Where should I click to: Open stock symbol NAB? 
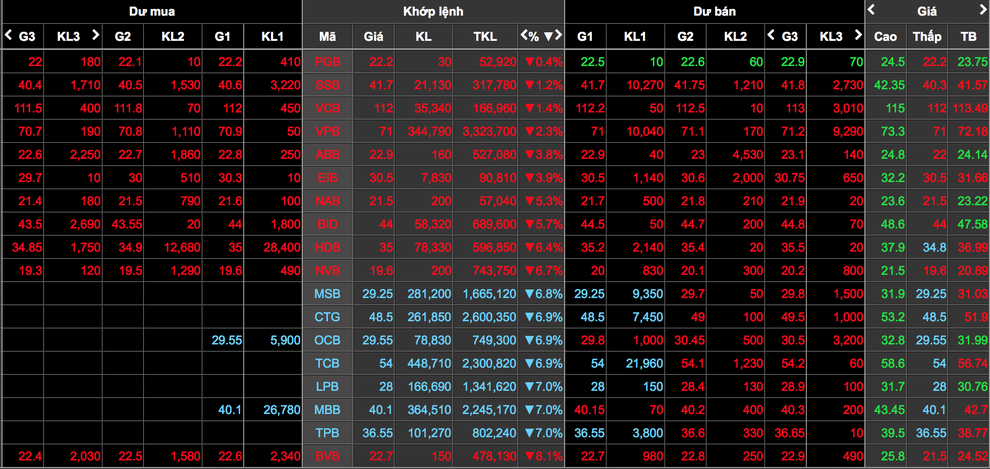pos(327,201)
